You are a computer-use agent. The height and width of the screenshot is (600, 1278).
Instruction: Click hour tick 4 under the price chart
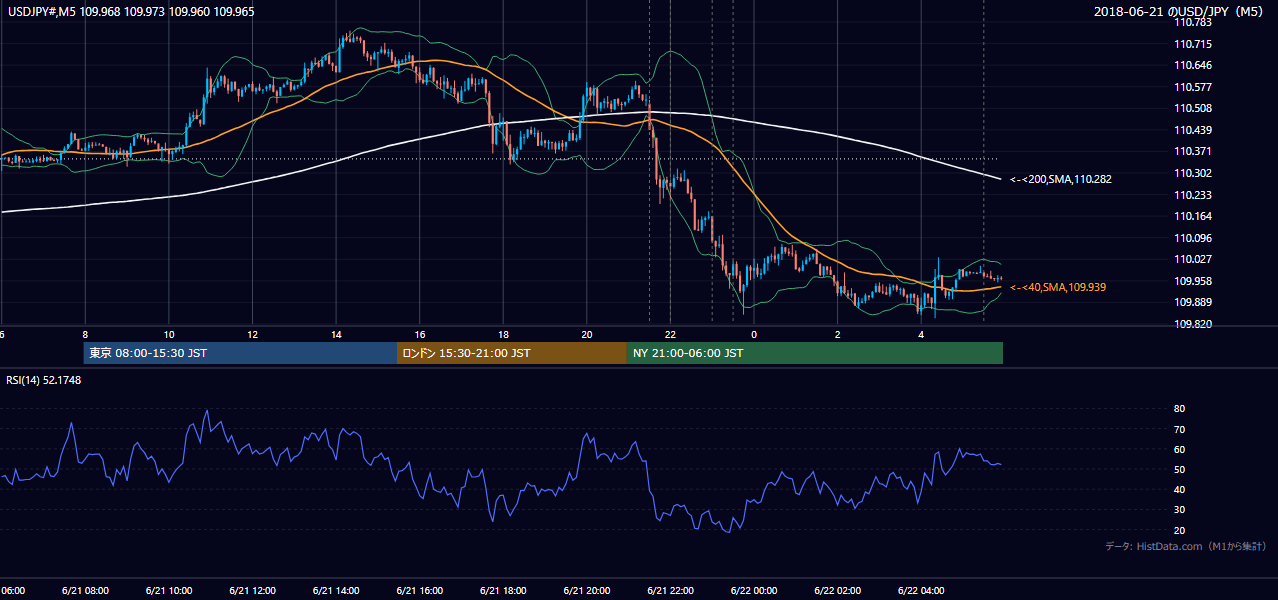[921, 334]
